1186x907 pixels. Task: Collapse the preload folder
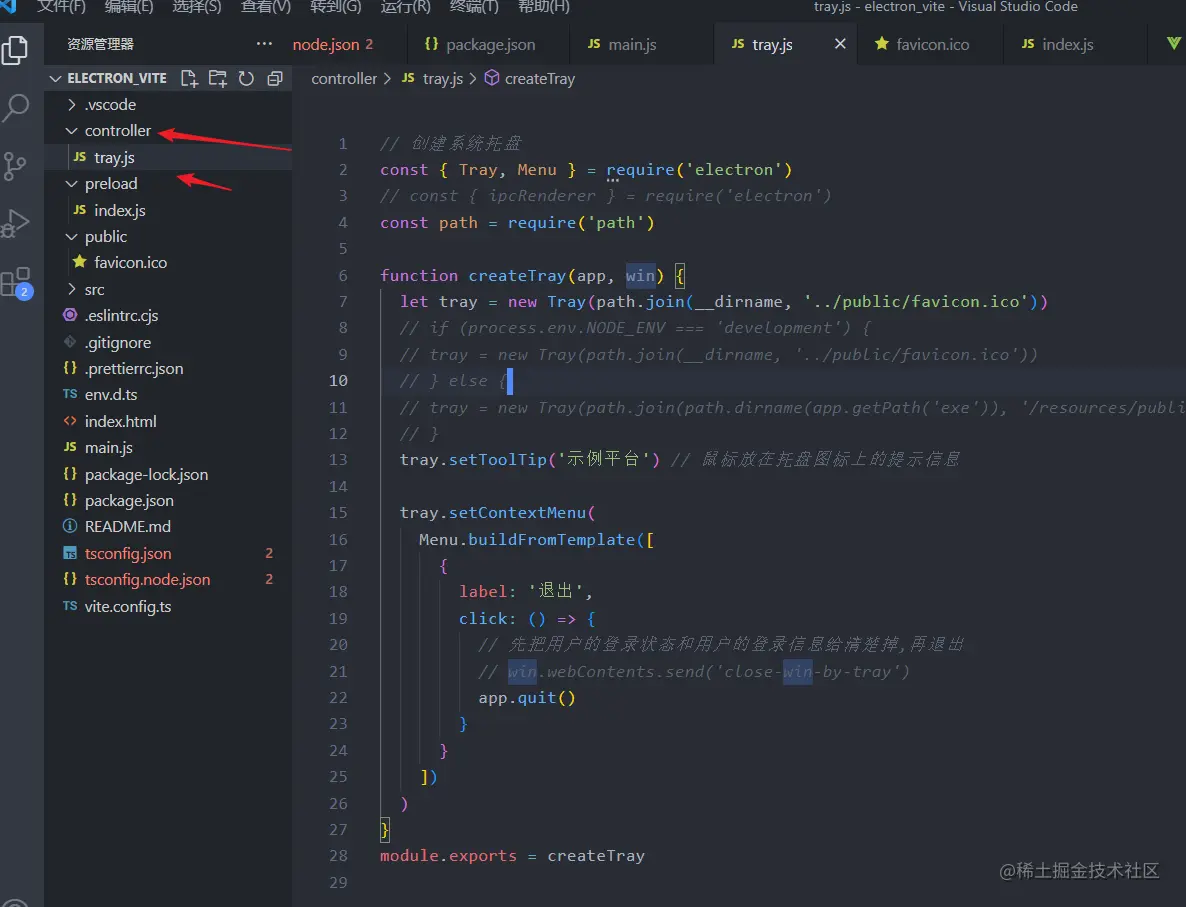pyautogui.click(x=72, y=183)
